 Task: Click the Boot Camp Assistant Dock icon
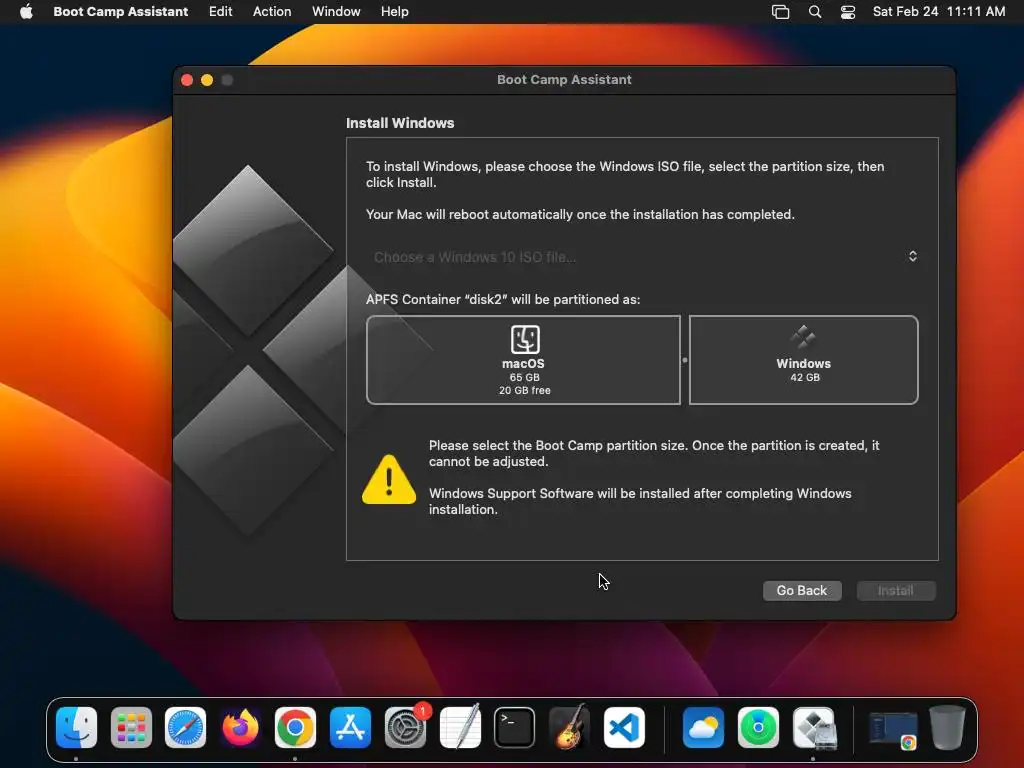tap(814, 728)
